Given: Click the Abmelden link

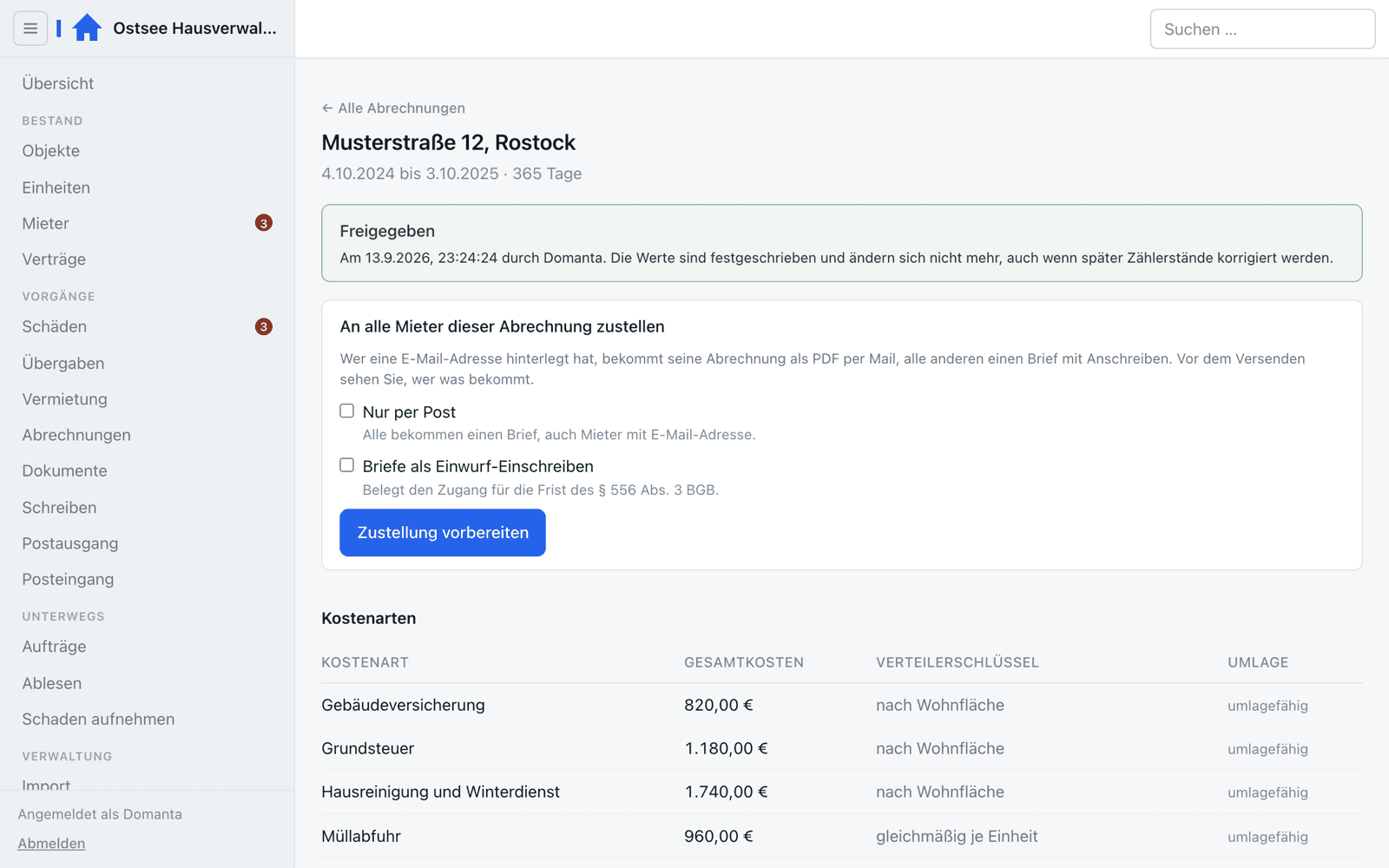Looking at the screenshot, I should click(51, 844).
